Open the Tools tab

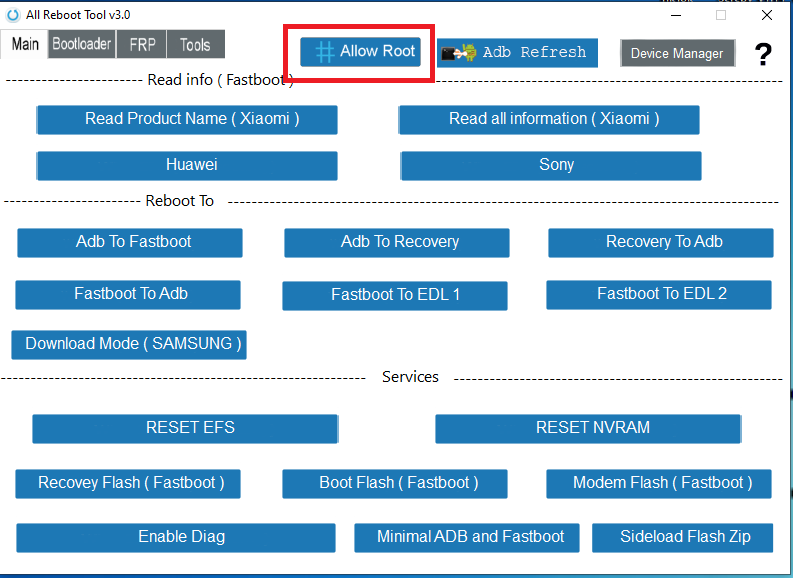(x=196, y=44)
